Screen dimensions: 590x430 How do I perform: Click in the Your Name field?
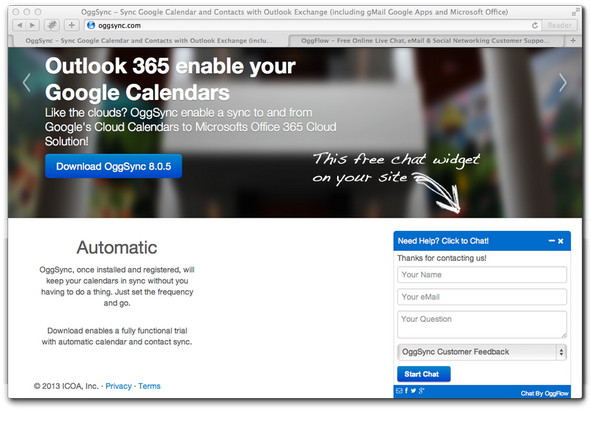point(482,275)
